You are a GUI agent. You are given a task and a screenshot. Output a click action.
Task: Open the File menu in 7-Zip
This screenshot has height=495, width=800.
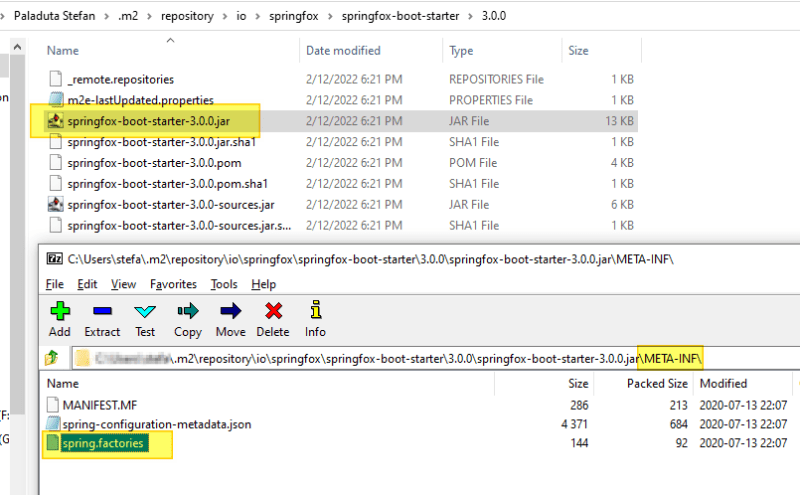55,284
